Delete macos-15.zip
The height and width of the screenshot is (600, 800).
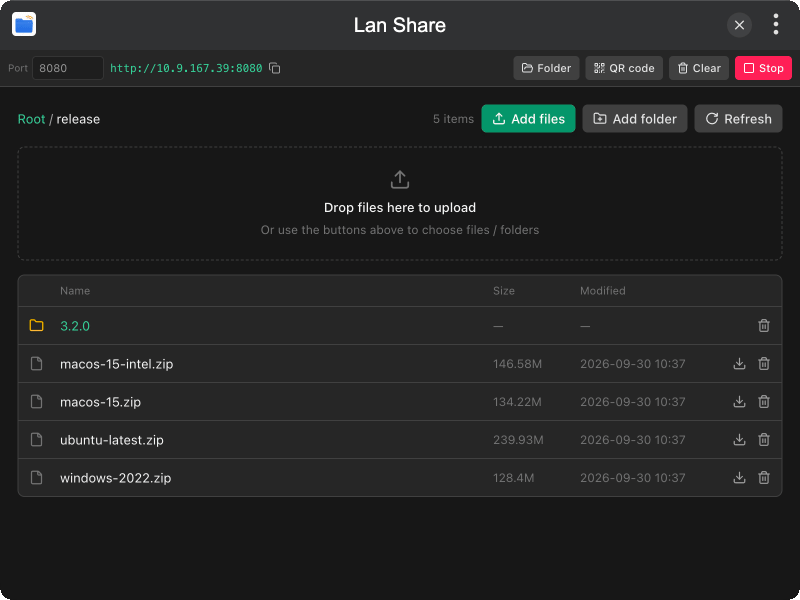point(764,402)
